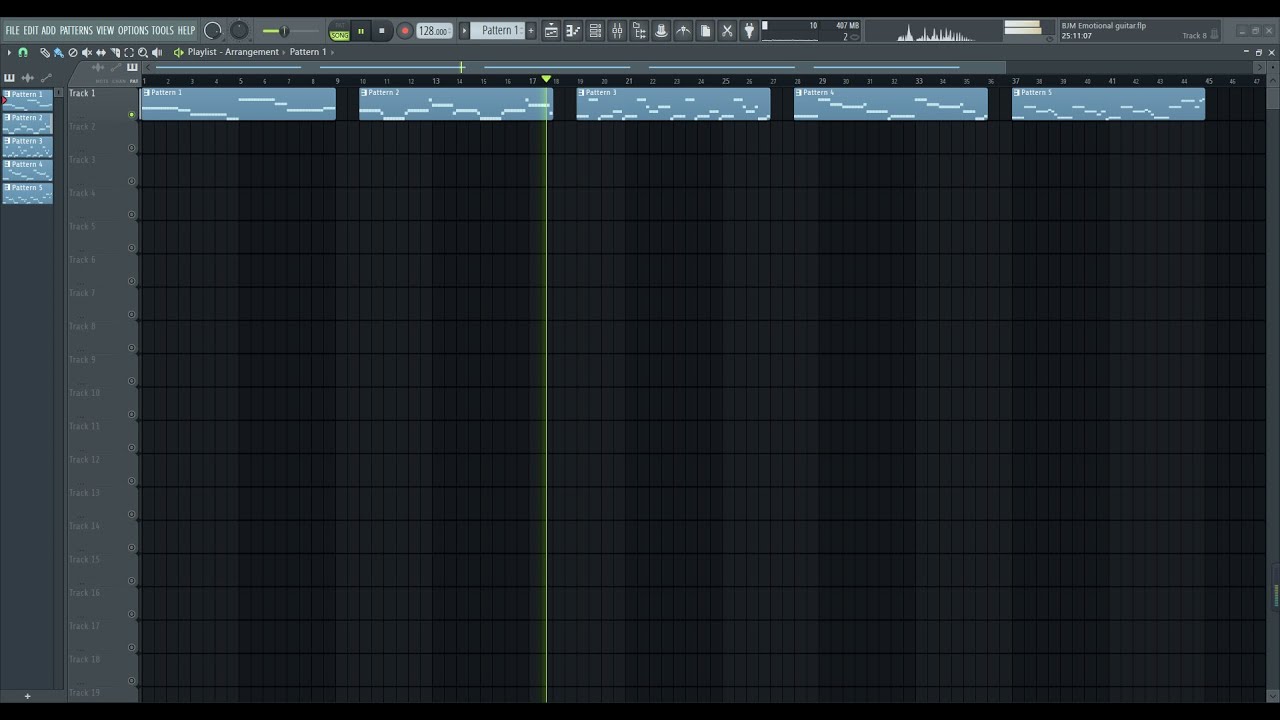Open the Pattern 1 selector dropdown

(498, 31)
